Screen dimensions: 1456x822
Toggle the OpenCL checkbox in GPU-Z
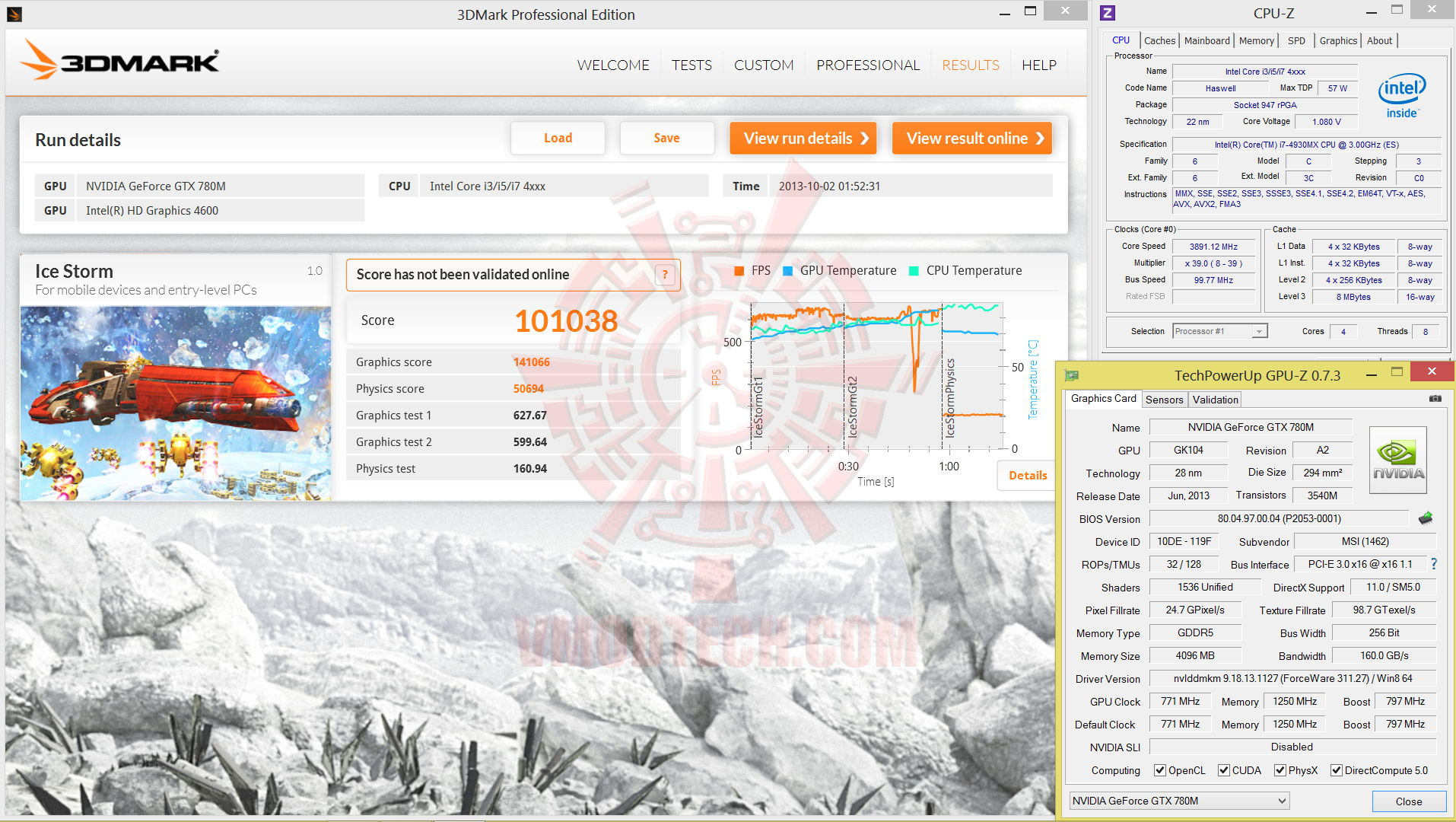1160,770
